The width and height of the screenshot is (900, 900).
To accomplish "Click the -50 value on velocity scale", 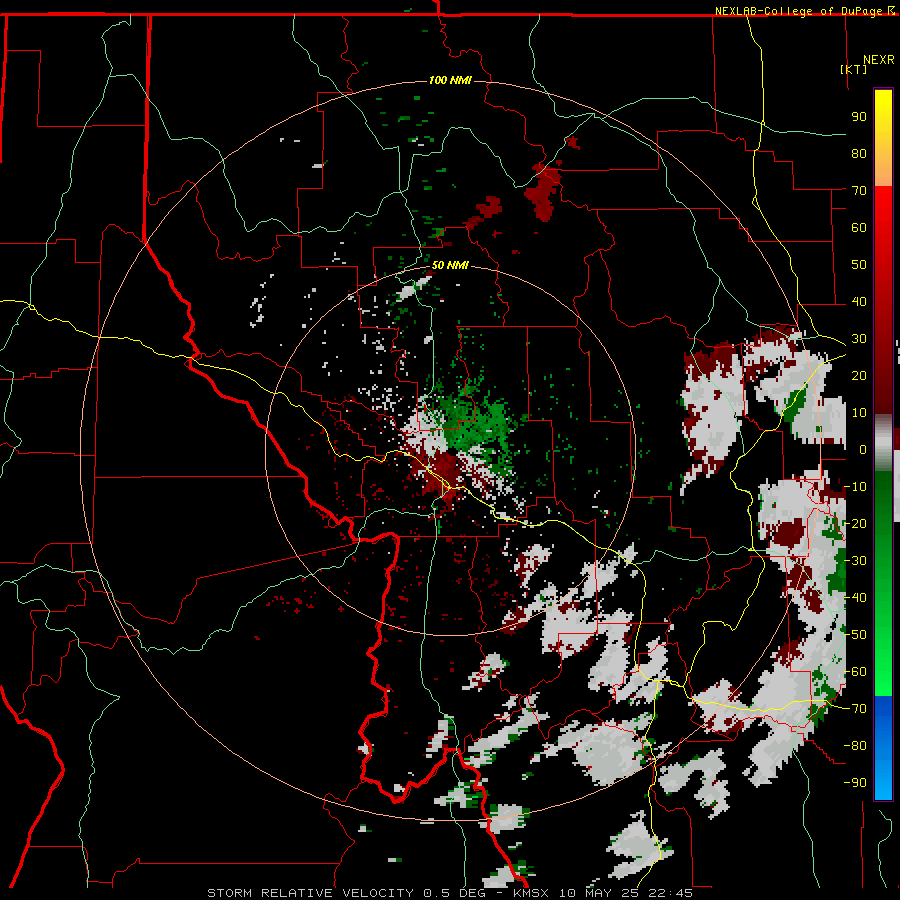I will point(855,635).
